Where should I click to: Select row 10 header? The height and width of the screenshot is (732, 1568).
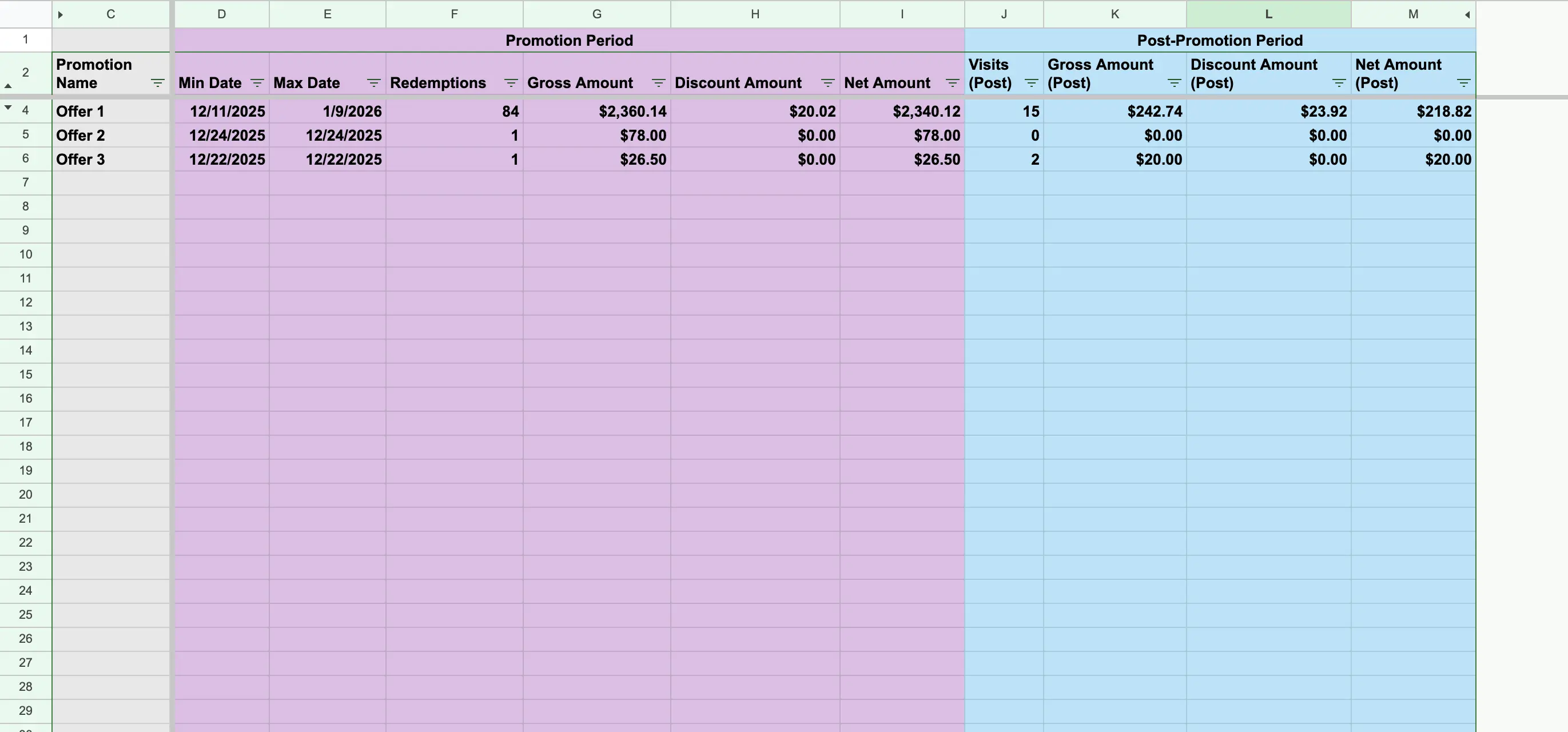pos(25,254)
